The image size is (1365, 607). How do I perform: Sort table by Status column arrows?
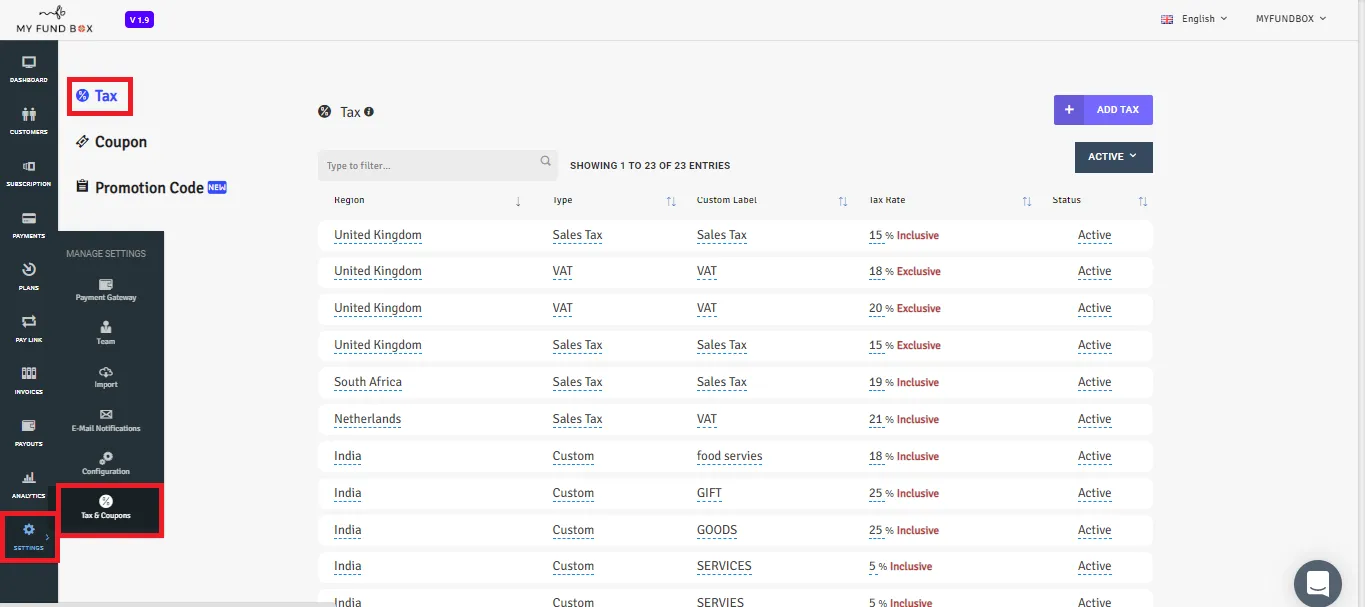[x=1143, y=202]
